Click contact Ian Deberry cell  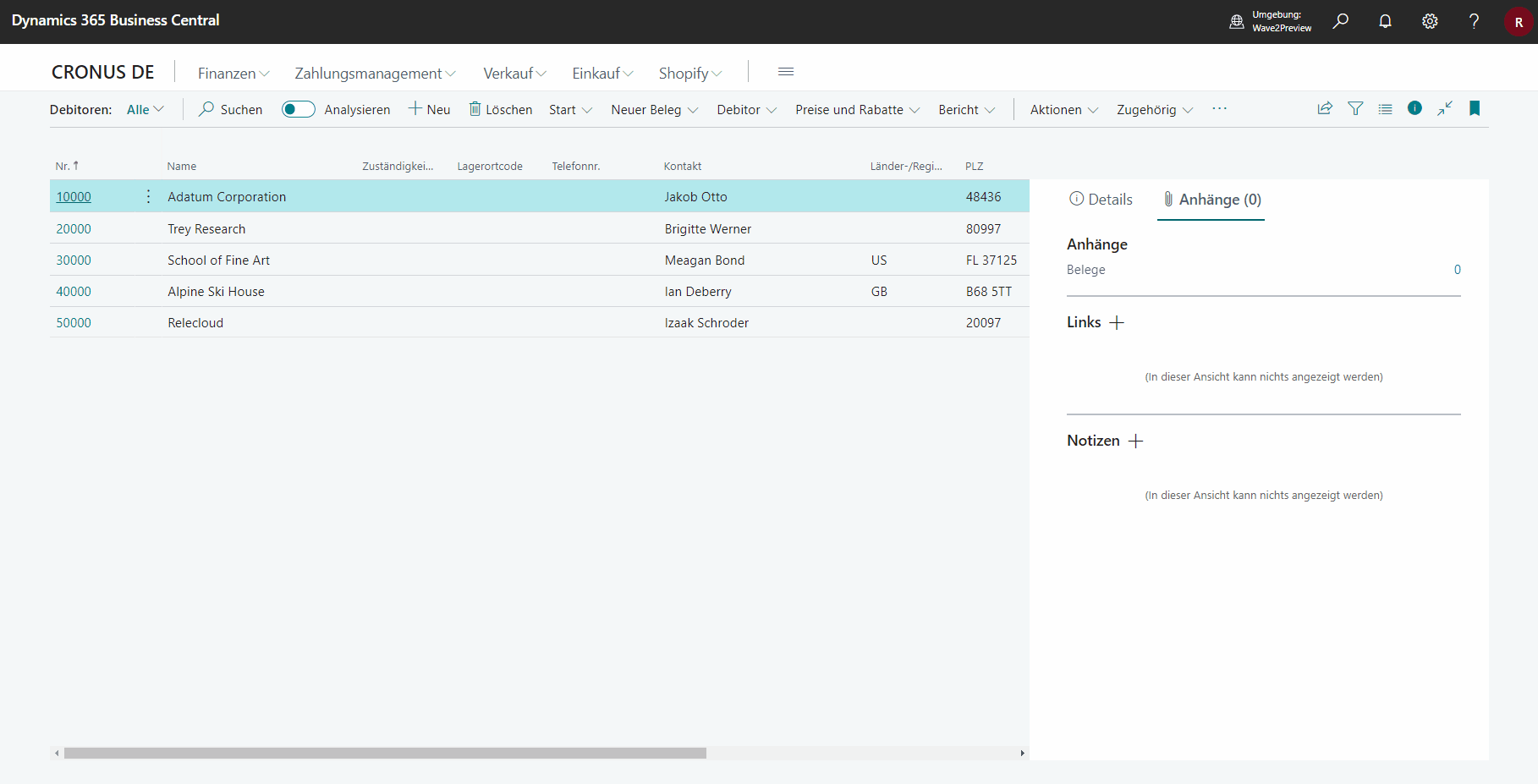click(x=698, y=292)
